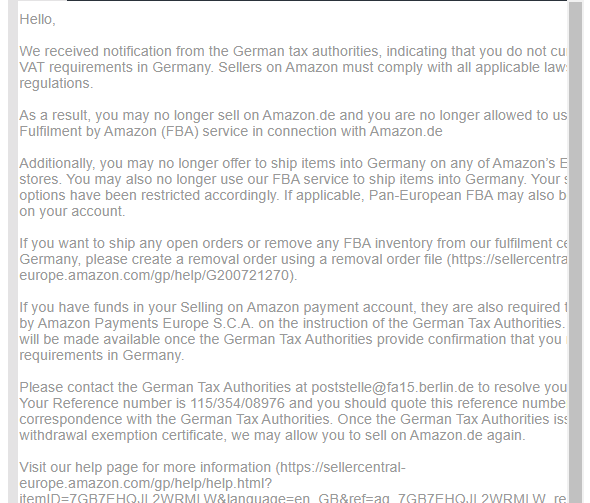Click the europe.amazon.com/gp/help/help.html? URL line

[x=146, y=483]
